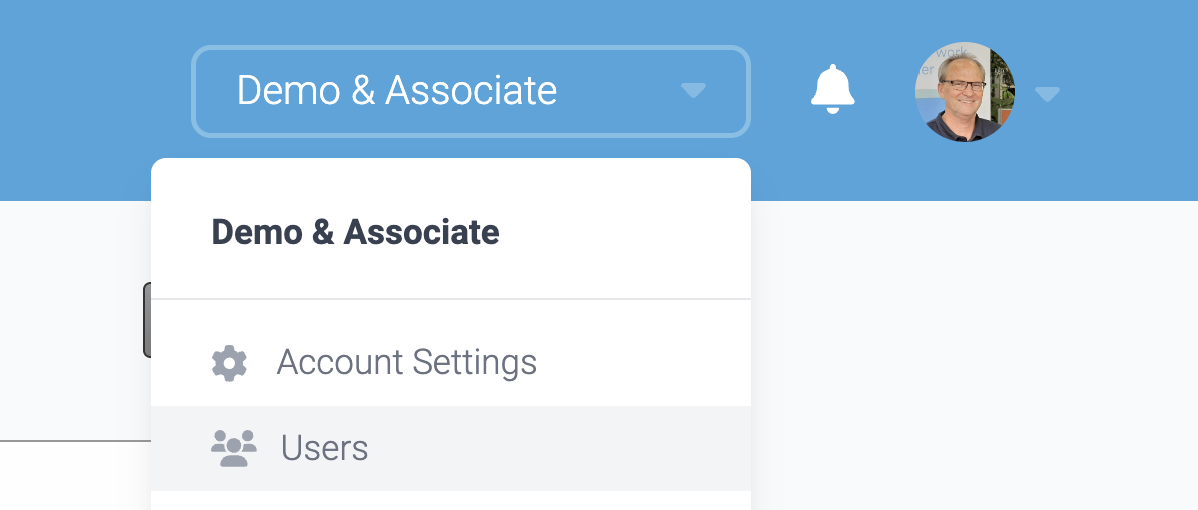This screenshot has width=1198, height=510.
Task: Click the blue header right of avatar arrow
Action: [x=1129, y=99]
